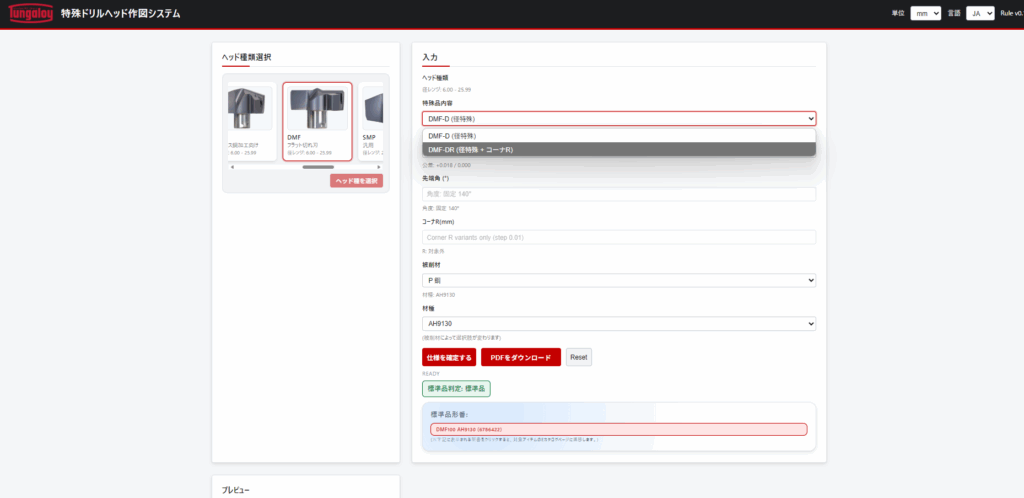1024x498 pixels.
Task: Expand the 被削材 dropdown showing P 鋼
Action: 619,281
